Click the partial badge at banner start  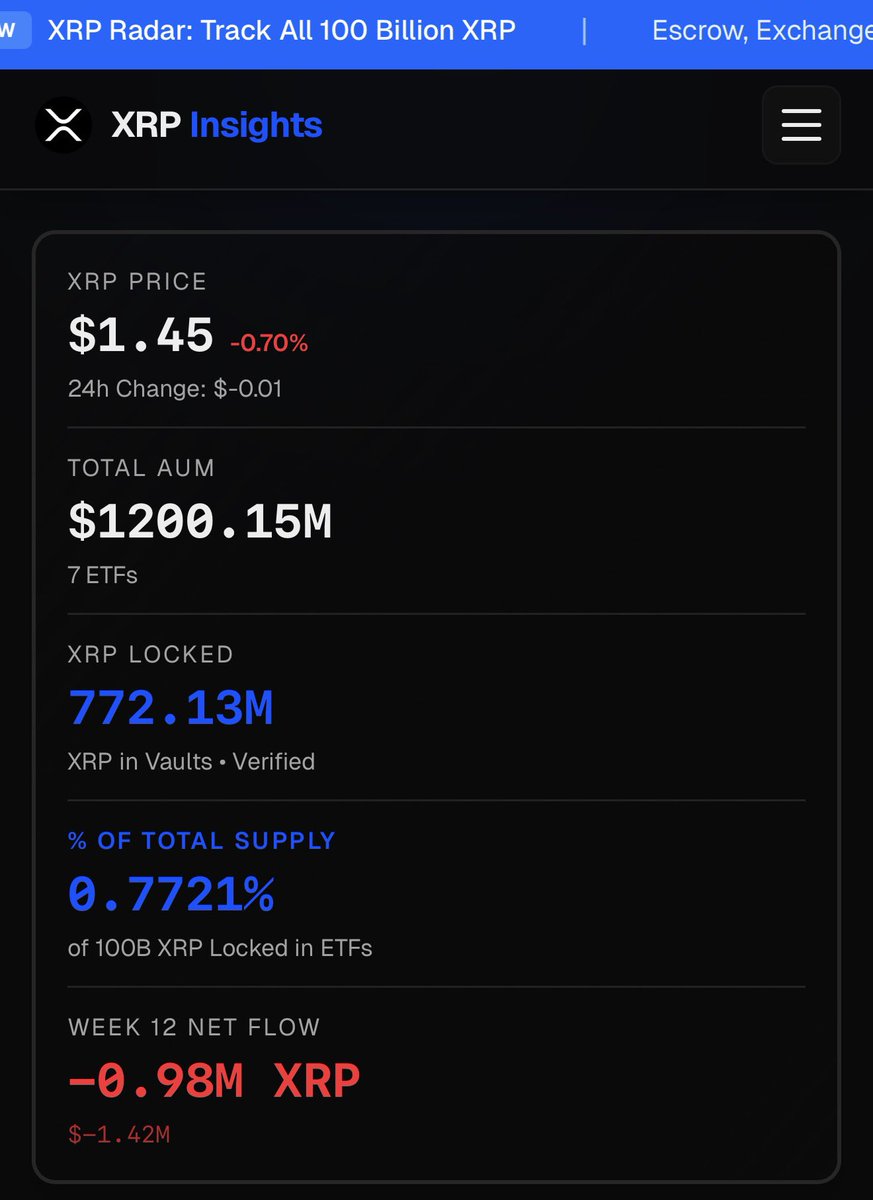(9, 30)
